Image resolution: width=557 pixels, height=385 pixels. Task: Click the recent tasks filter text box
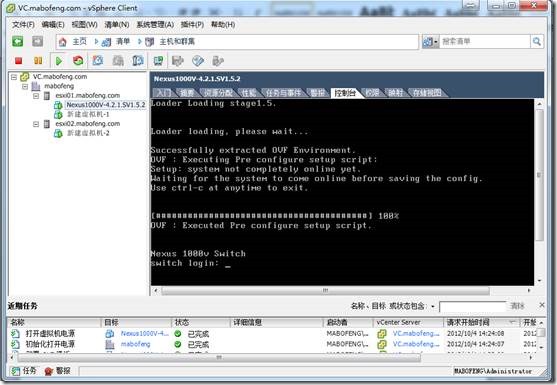coord(472,306)
